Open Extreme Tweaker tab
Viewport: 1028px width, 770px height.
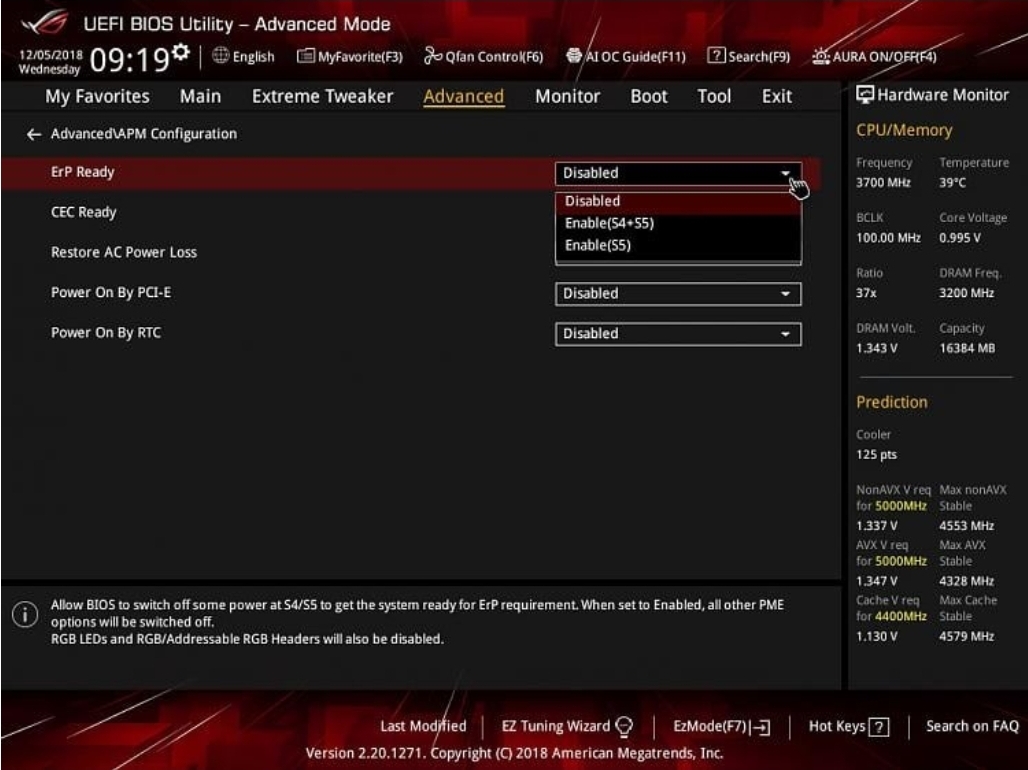point(323,96)
